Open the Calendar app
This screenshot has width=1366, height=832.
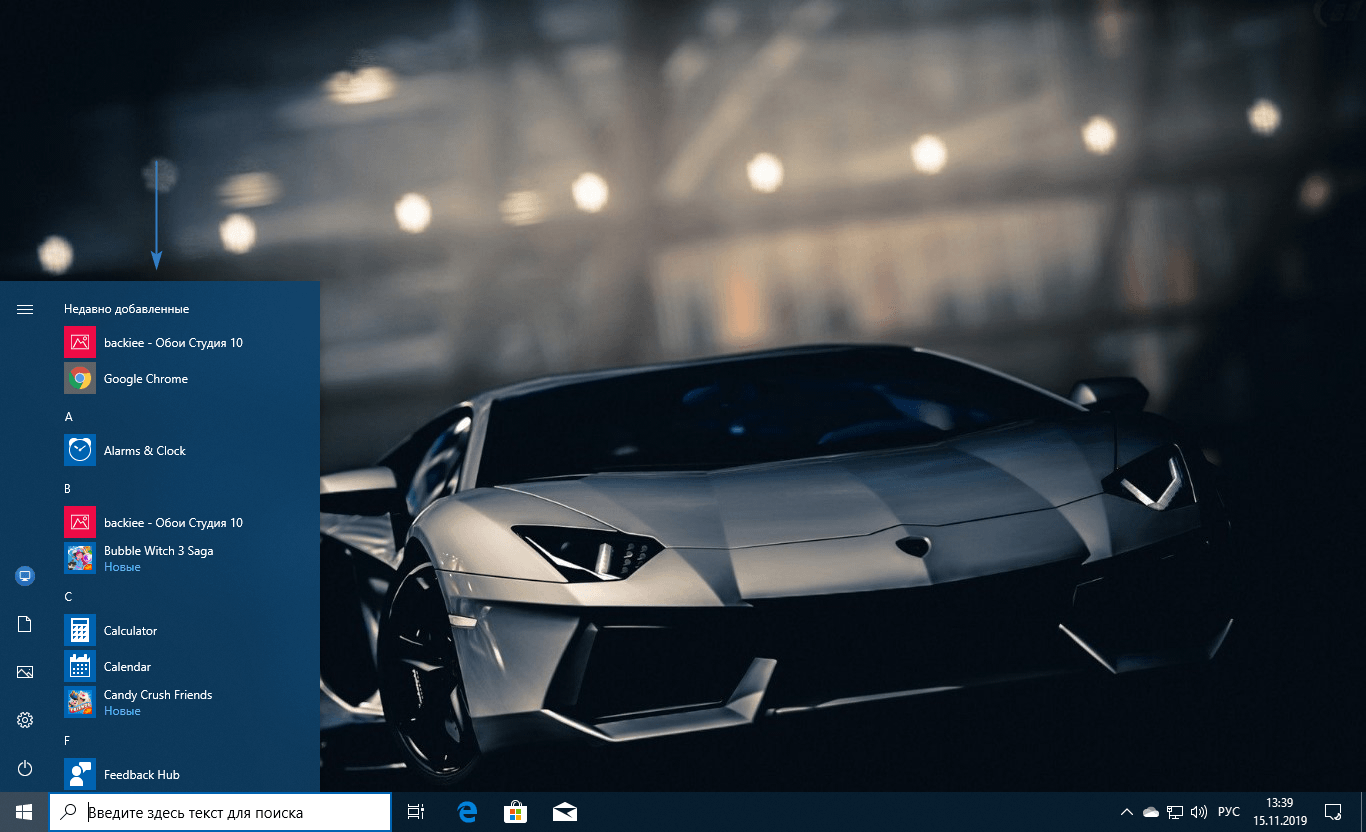pos(127,667)
